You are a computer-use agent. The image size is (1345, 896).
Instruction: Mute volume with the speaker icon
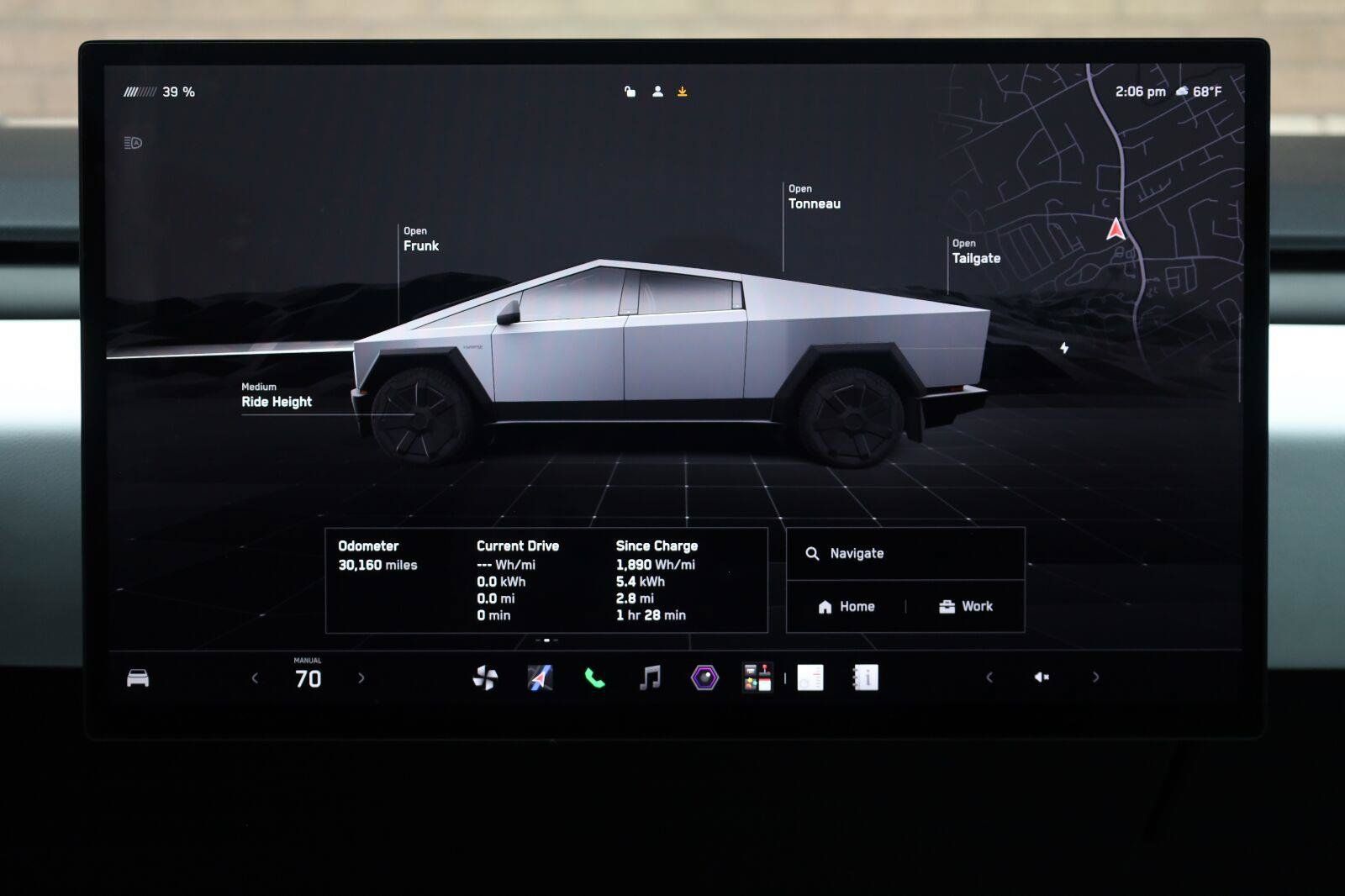point(1042,677)
